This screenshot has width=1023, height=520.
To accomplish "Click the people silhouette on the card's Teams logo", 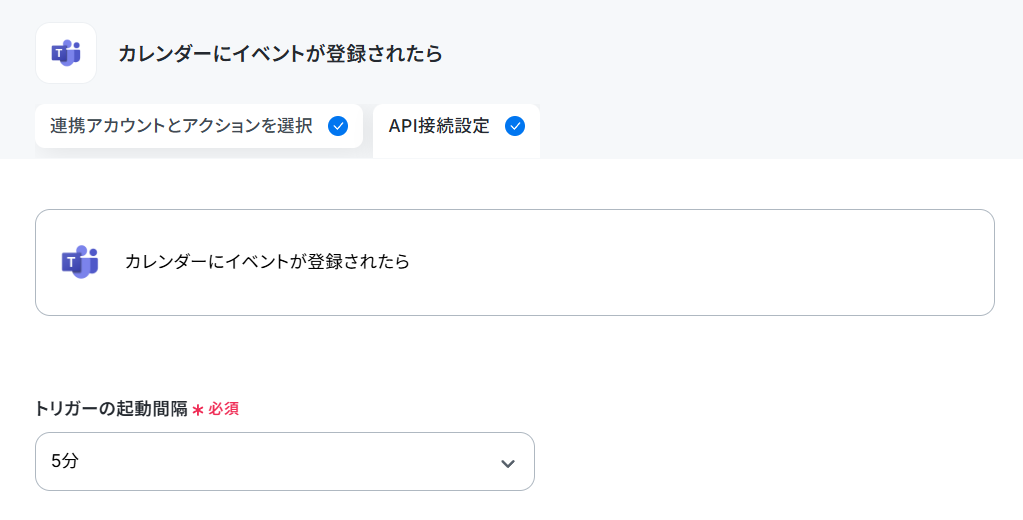I will pyautogui.click(x=89, y=260).
